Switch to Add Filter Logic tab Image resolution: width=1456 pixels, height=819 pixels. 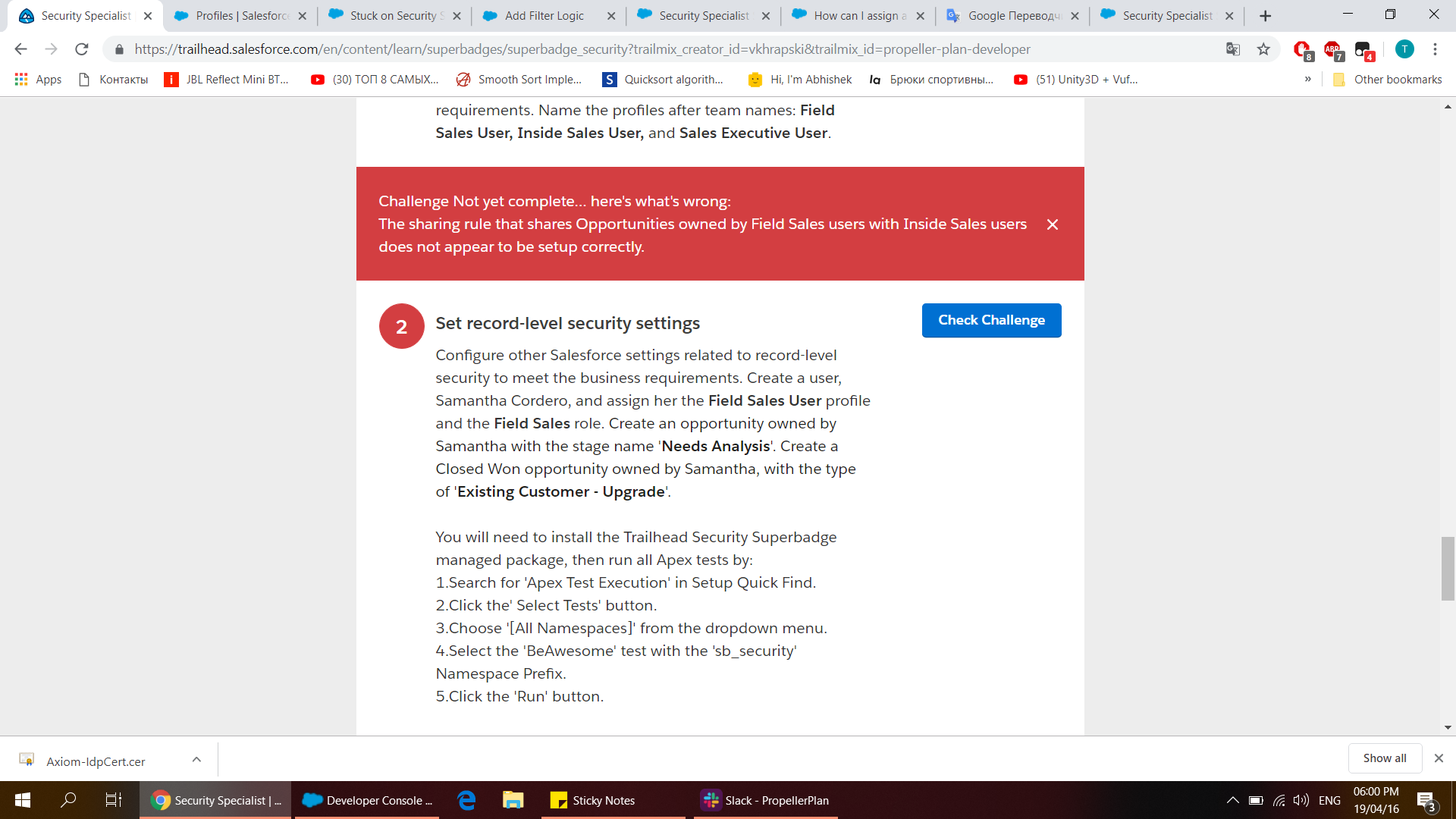pyautogui.click(x=544, y=16)
